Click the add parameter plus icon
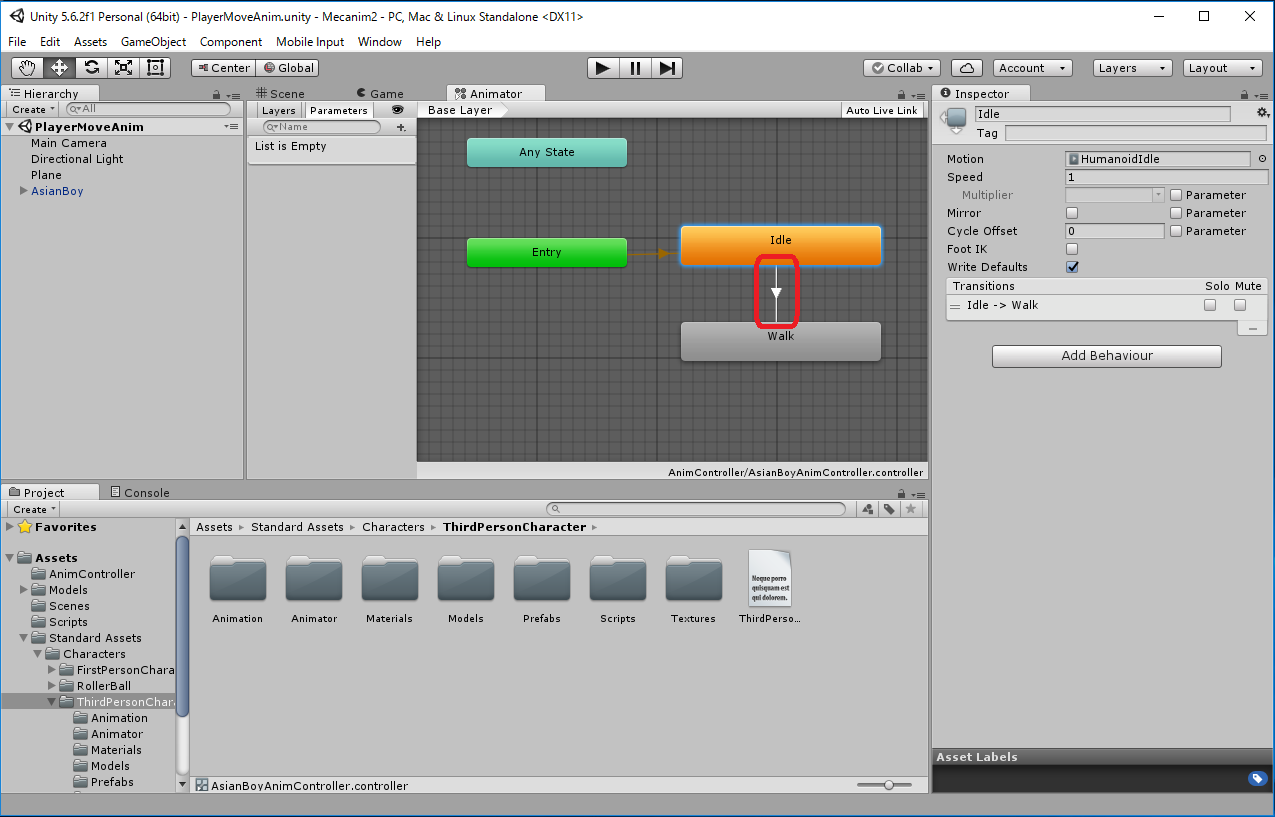Image resolution: width=1275 pixels, height=817 pixels. (x=401, y=128)
